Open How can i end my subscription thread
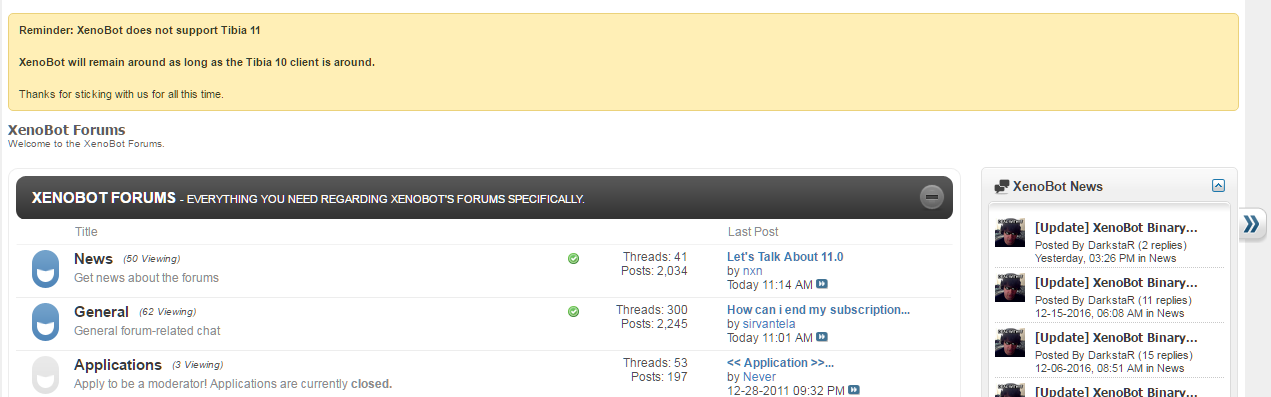Viewport: 1271px width, 397px height. pyautogui.click(x=818, y=310)
